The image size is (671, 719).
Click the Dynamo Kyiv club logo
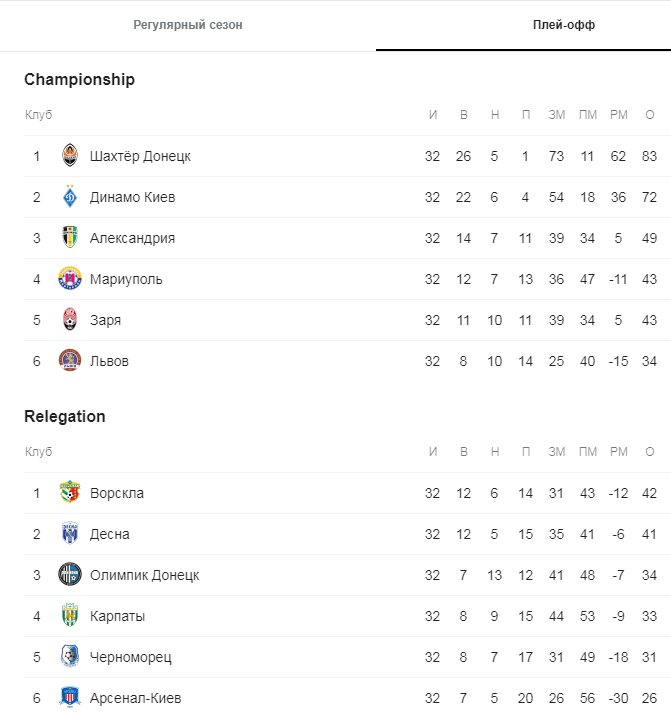tap(70, 196)
